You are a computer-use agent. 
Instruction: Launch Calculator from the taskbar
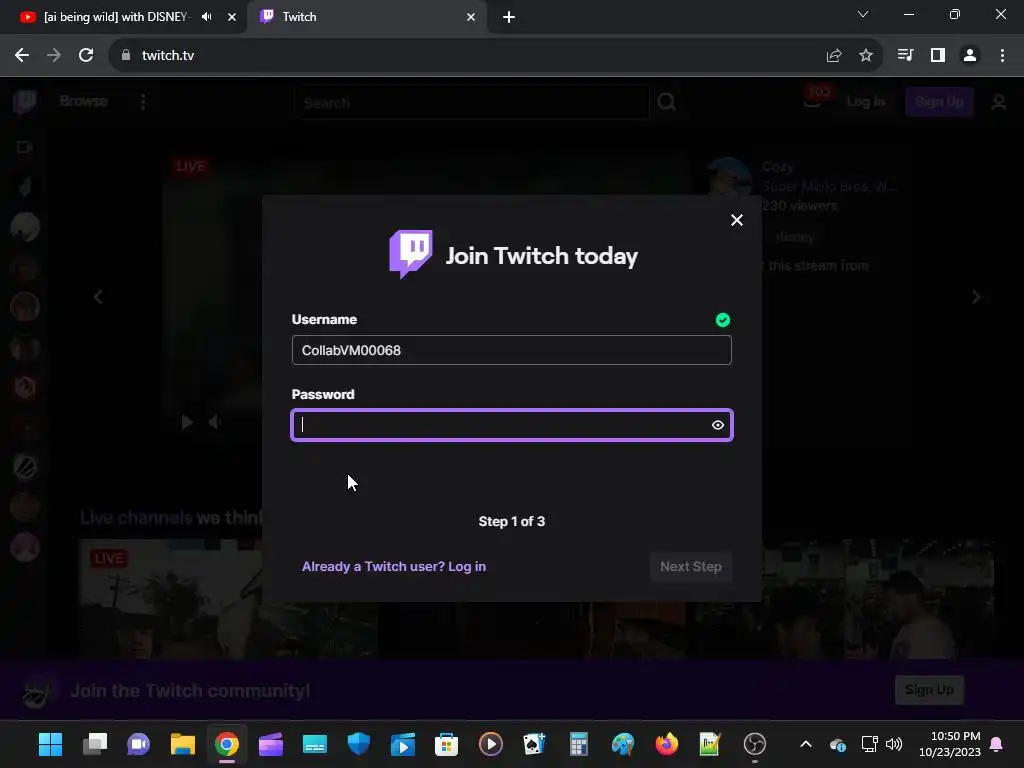(x=579, y=744)
